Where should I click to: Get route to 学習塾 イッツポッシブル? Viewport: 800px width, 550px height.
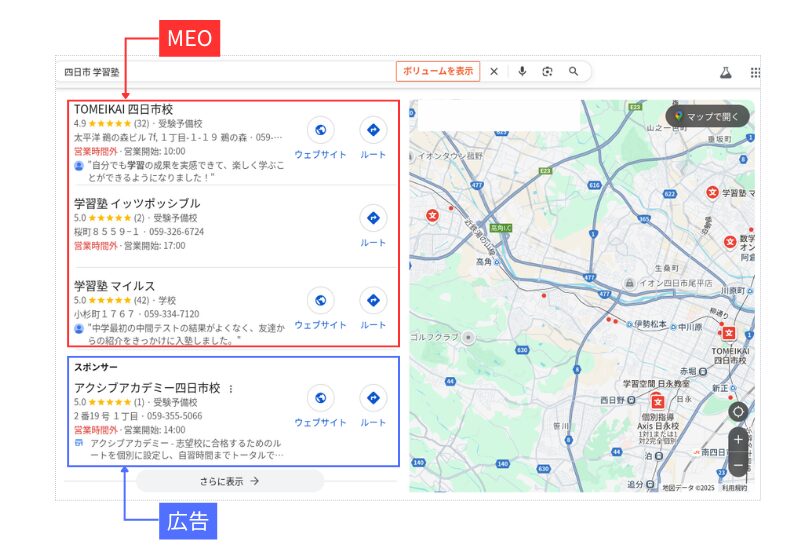click(373, 218)
